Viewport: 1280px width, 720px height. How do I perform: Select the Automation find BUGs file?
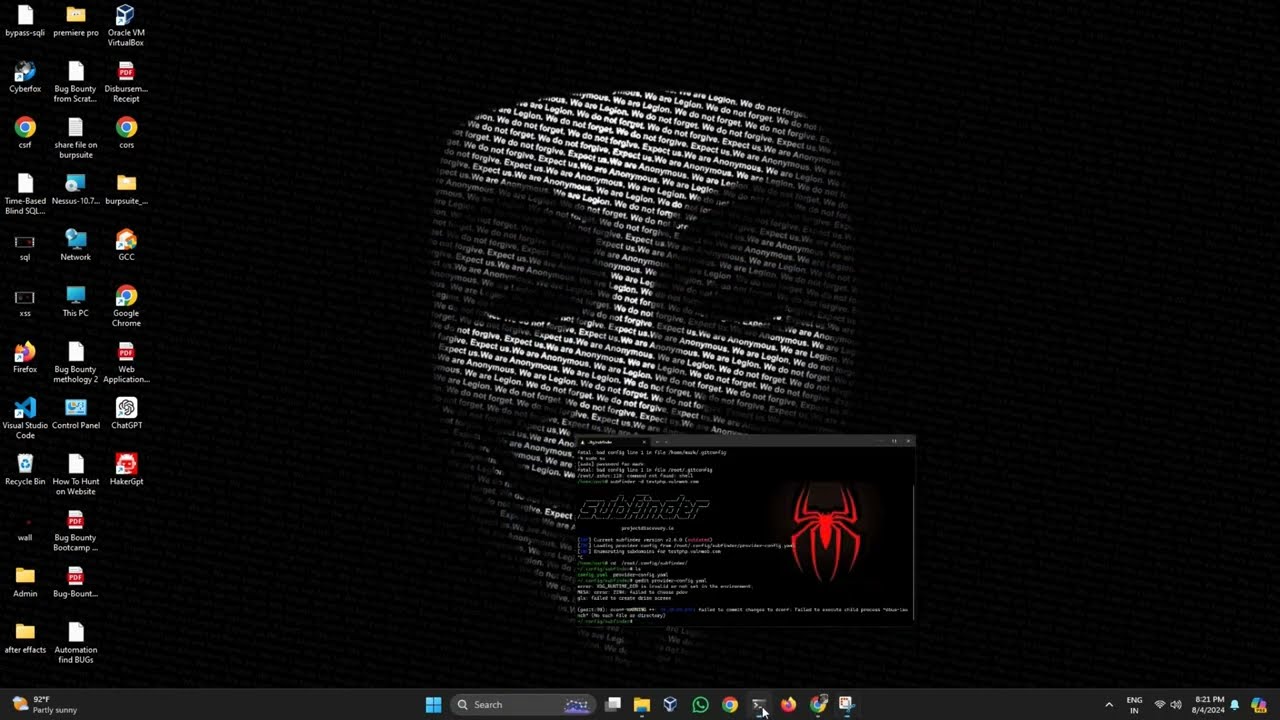pyautogui.click(x=76, y=642)
